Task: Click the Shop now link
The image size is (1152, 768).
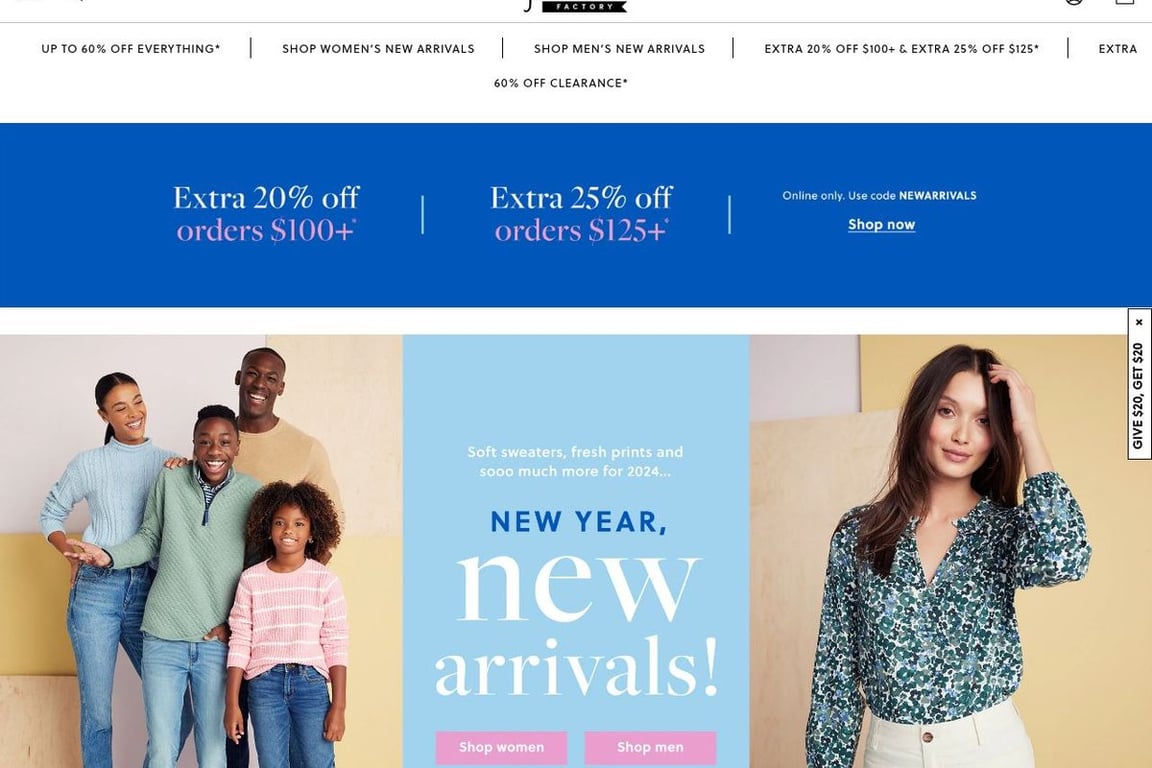Action: coord(881,224)
